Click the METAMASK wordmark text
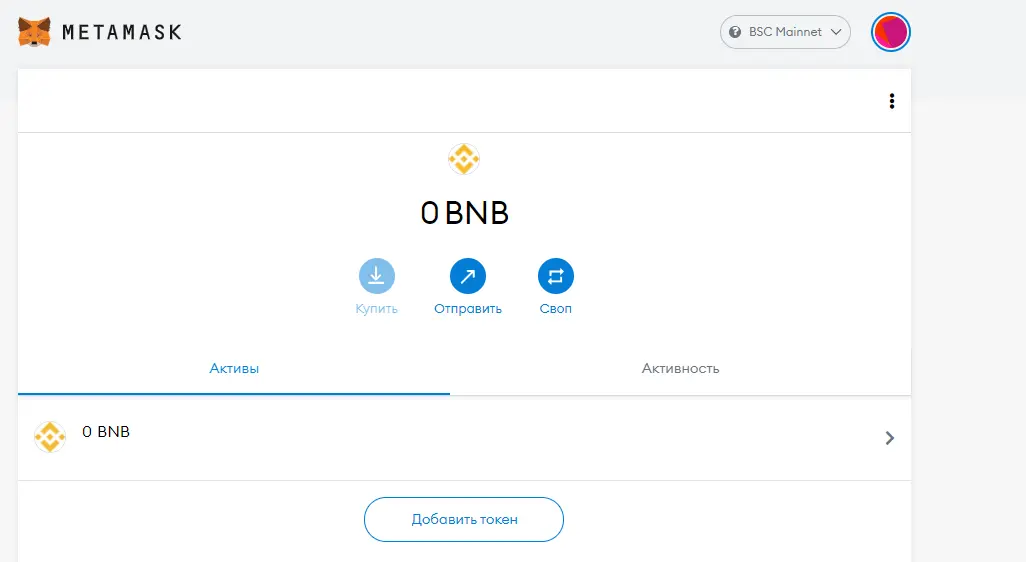1026x562 pixels. click(122, 32)
